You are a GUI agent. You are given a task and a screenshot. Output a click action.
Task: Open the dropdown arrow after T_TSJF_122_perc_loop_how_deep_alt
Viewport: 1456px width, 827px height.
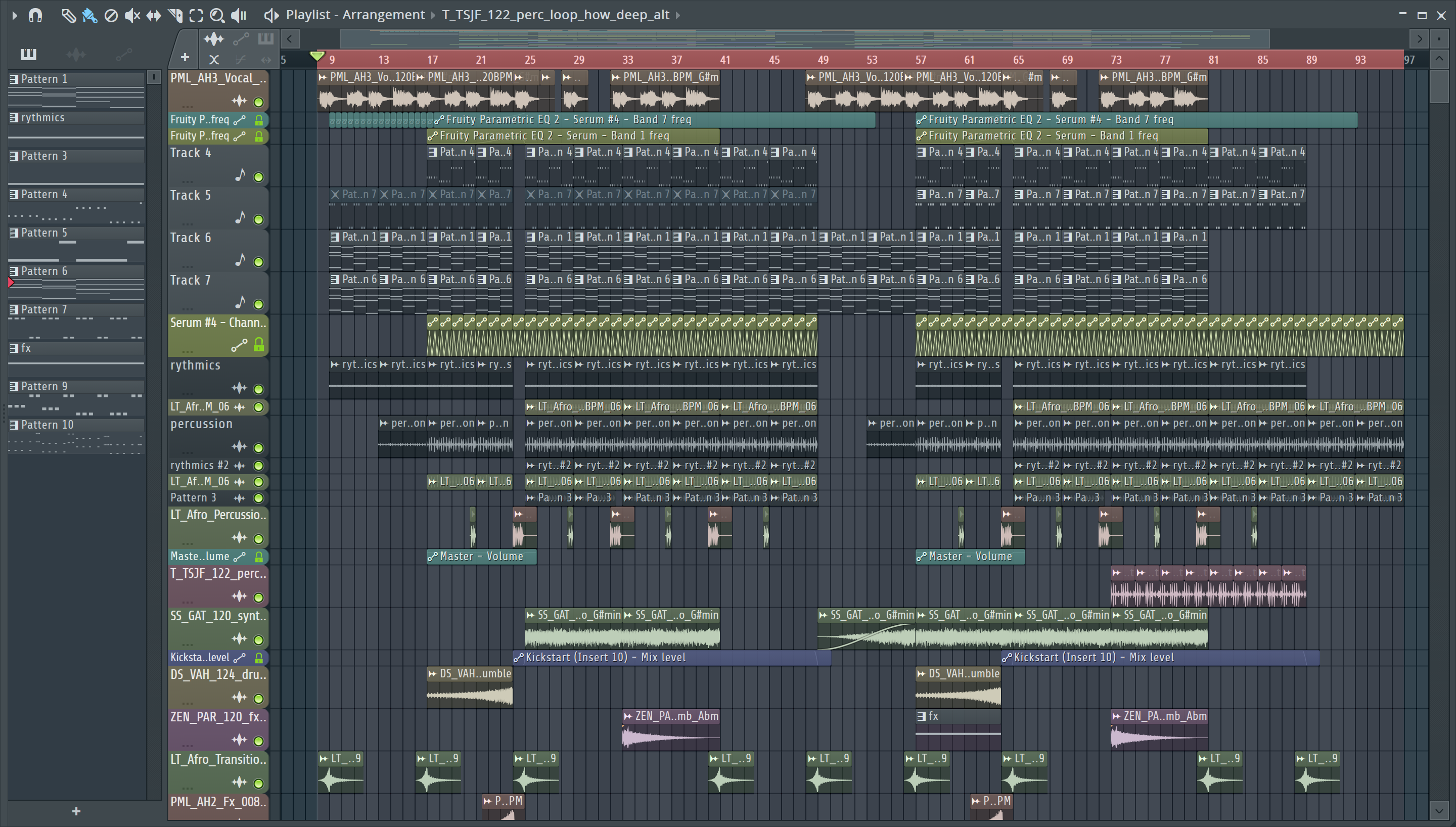tap(677, 15)
